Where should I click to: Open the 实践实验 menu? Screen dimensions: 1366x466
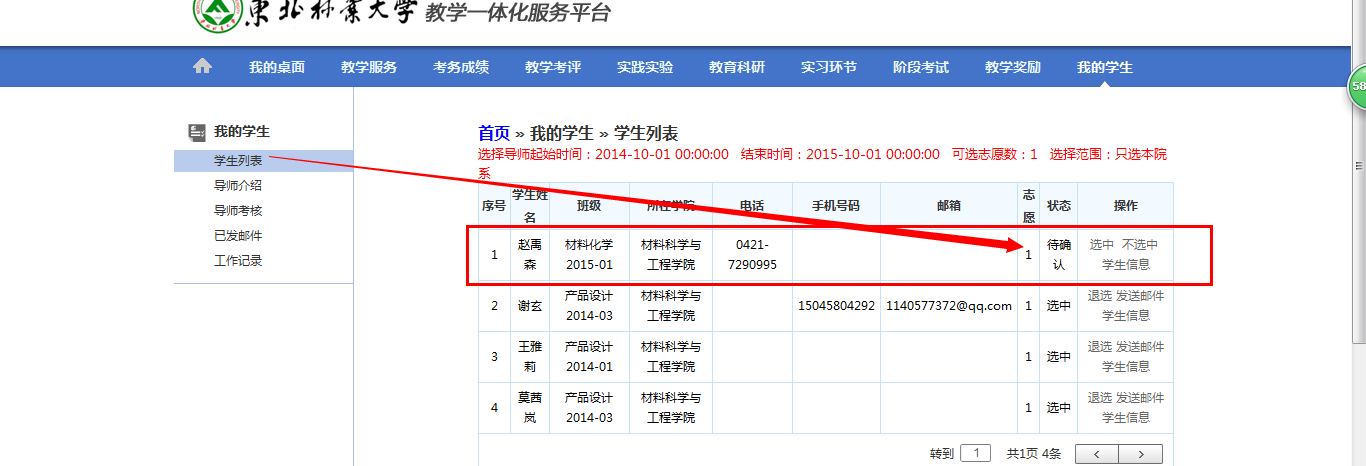[x=645, y=67]
